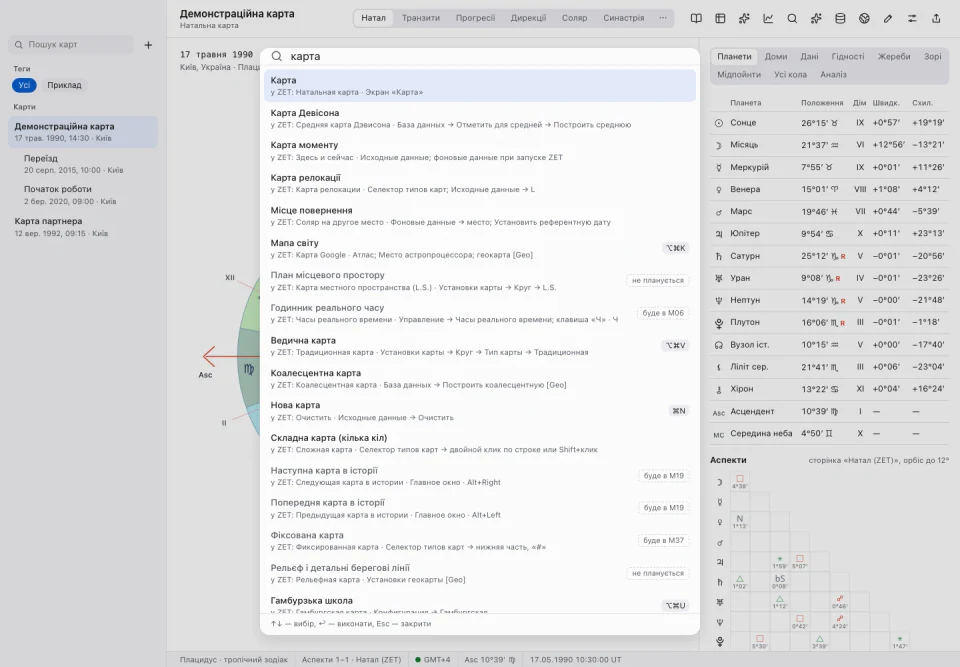Run the «Карта Девісона» command
This screenshot has height=667, width=960.
coord(480,118)
